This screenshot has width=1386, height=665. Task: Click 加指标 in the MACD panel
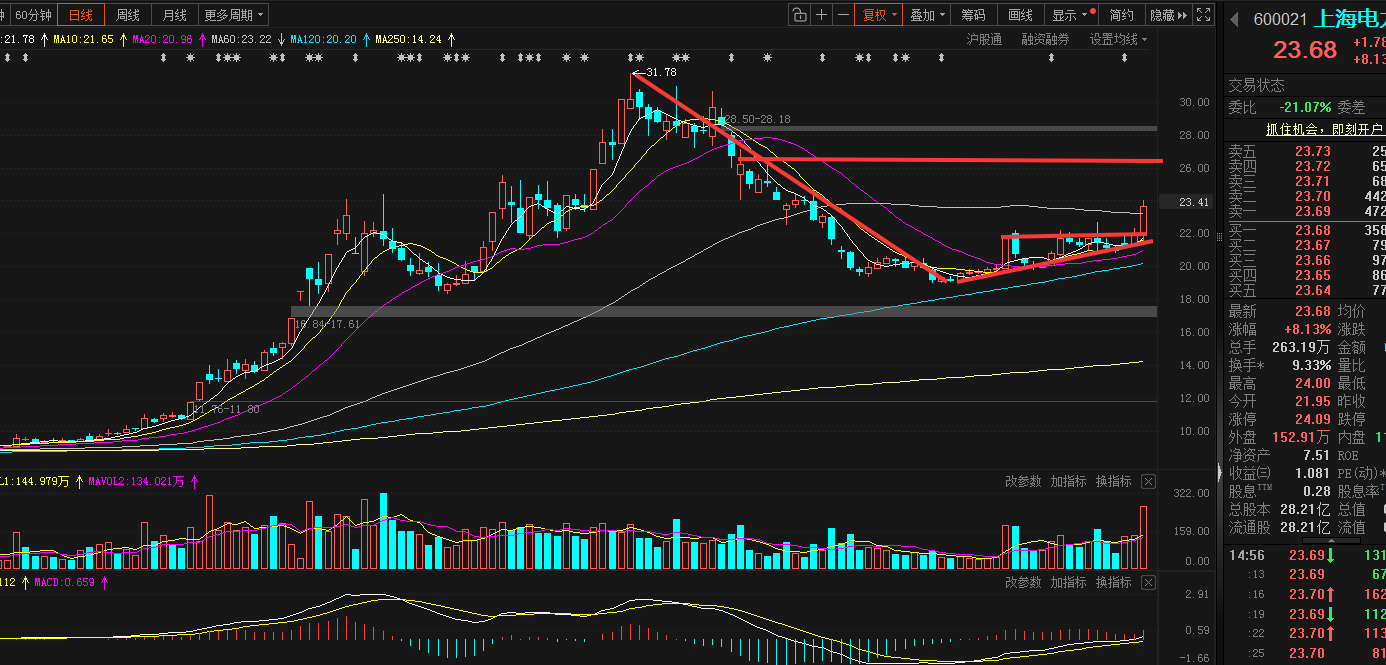coord(1068,582)
